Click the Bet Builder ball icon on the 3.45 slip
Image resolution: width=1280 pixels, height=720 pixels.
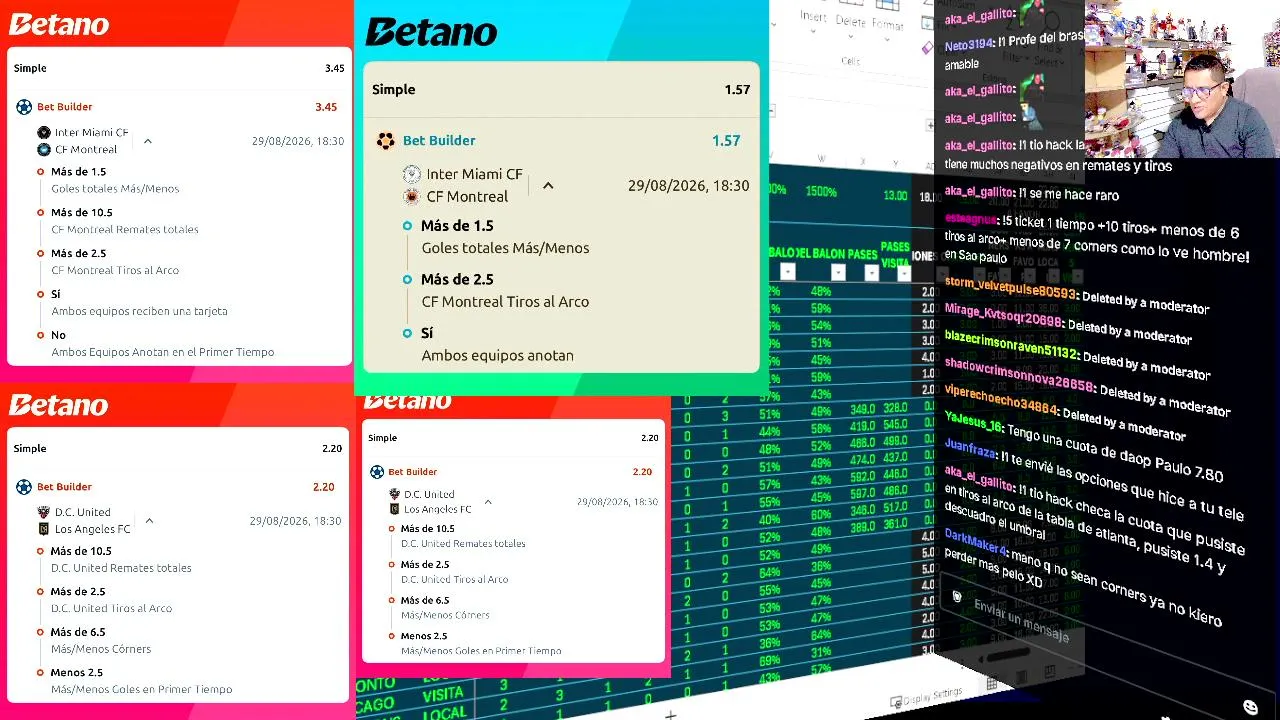24,107
